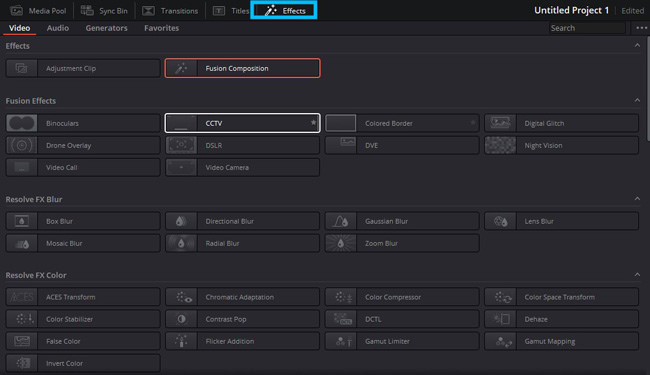The image size is (650, 375).
Task: Click the Digital Glitch effect icon
Action: [500, 123]
